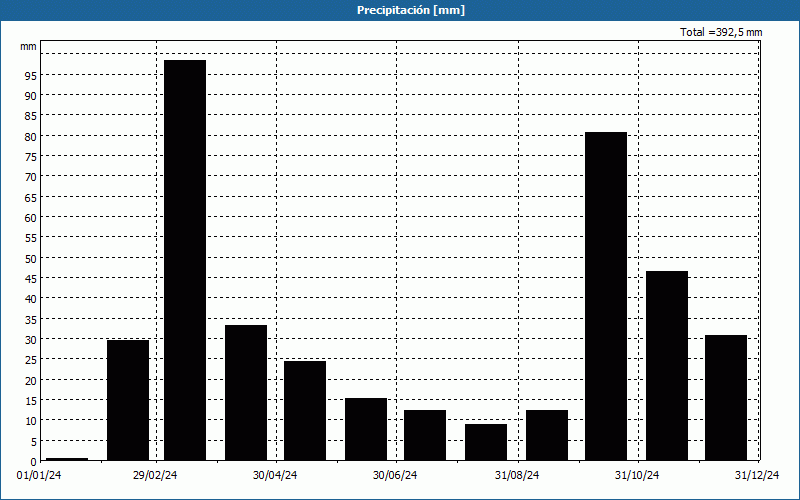This screenshot has width=800, height=500.
Task: Click the November bar near 46 mm
Action: (x=667, y=366)
